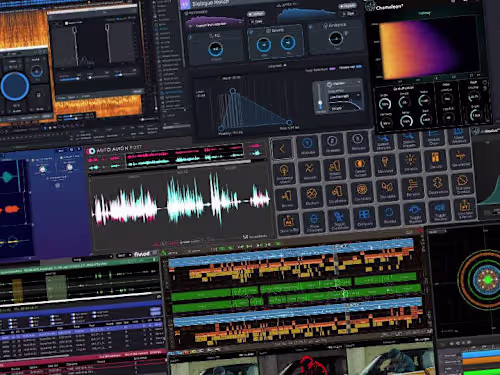Collapse the Advanced section arrow in Dialogue Match
Screen dimensions: 500x375
click(285, 66)
